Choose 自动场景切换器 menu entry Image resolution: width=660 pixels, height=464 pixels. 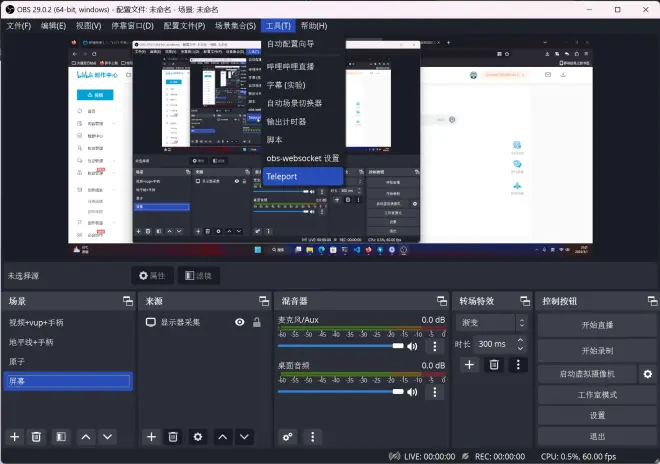(303, 103)
